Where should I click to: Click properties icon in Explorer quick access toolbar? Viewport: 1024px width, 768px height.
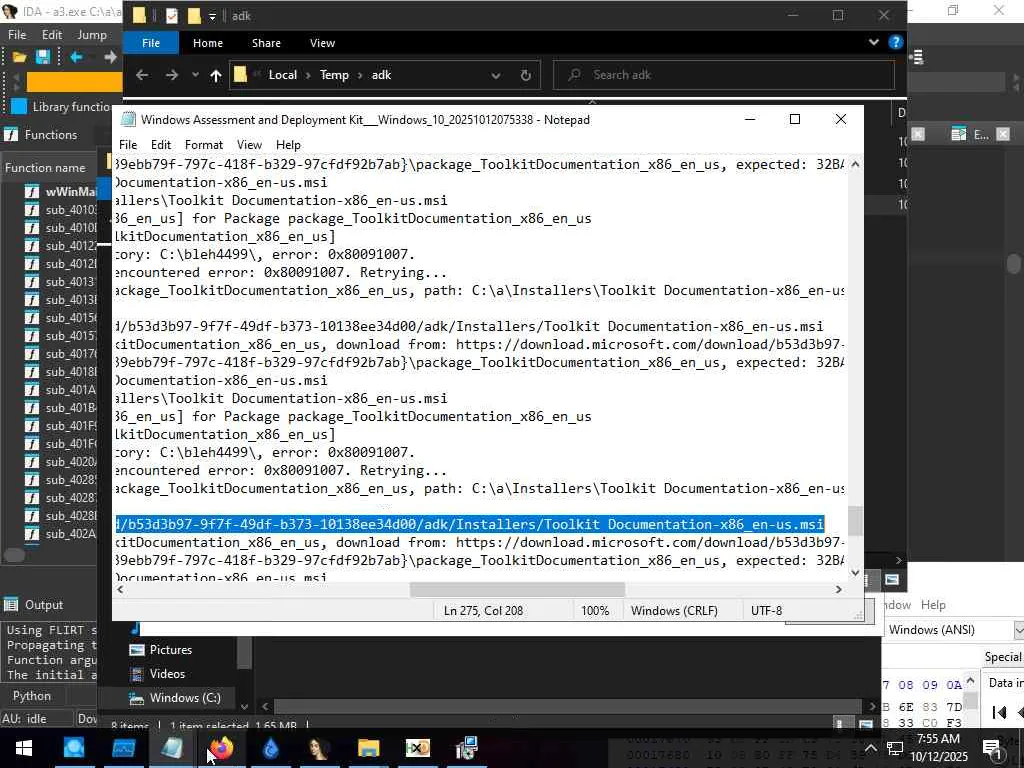coord(172,16)
